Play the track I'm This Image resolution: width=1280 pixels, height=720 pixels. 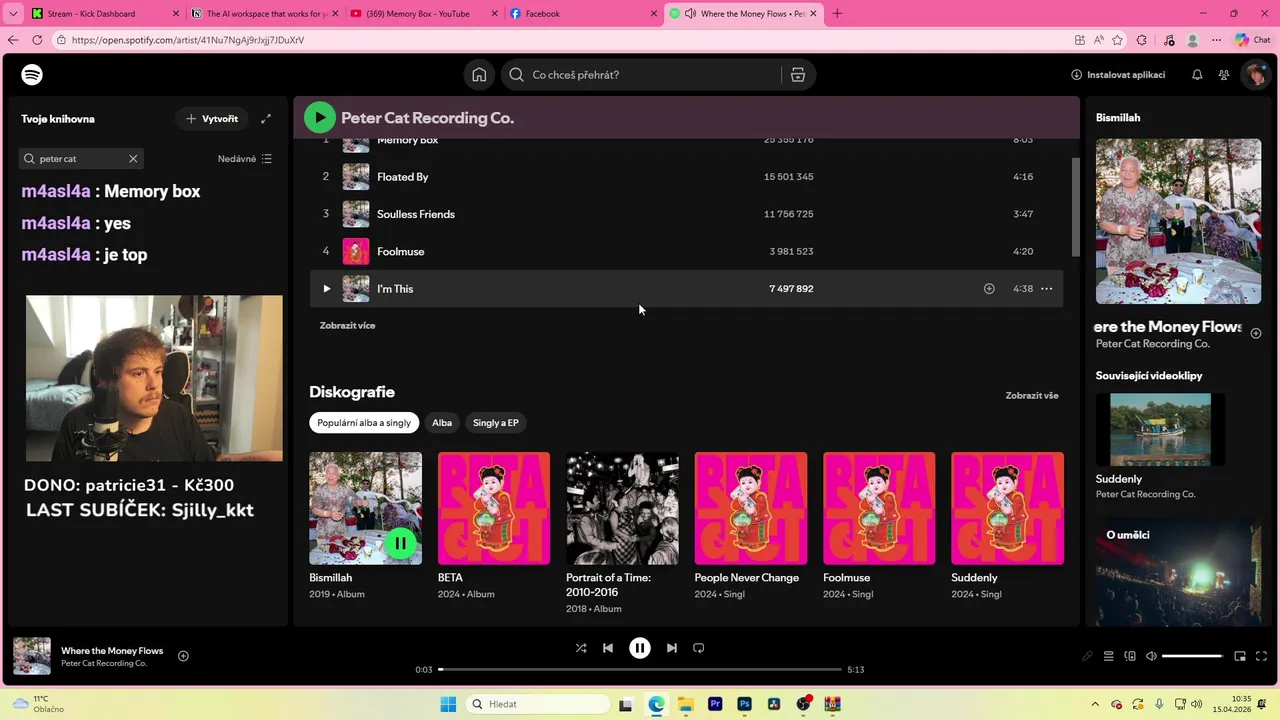pos(326,289)
